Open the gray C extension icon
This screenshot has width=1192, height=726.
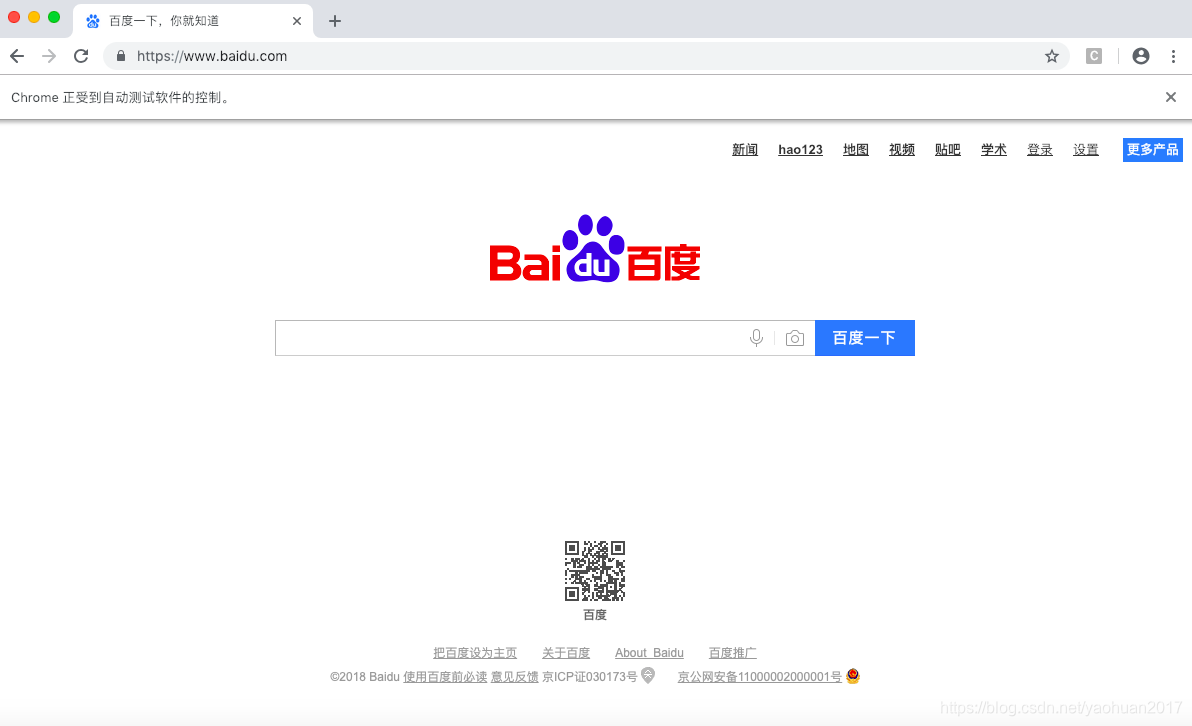(x=1094, y=55)
